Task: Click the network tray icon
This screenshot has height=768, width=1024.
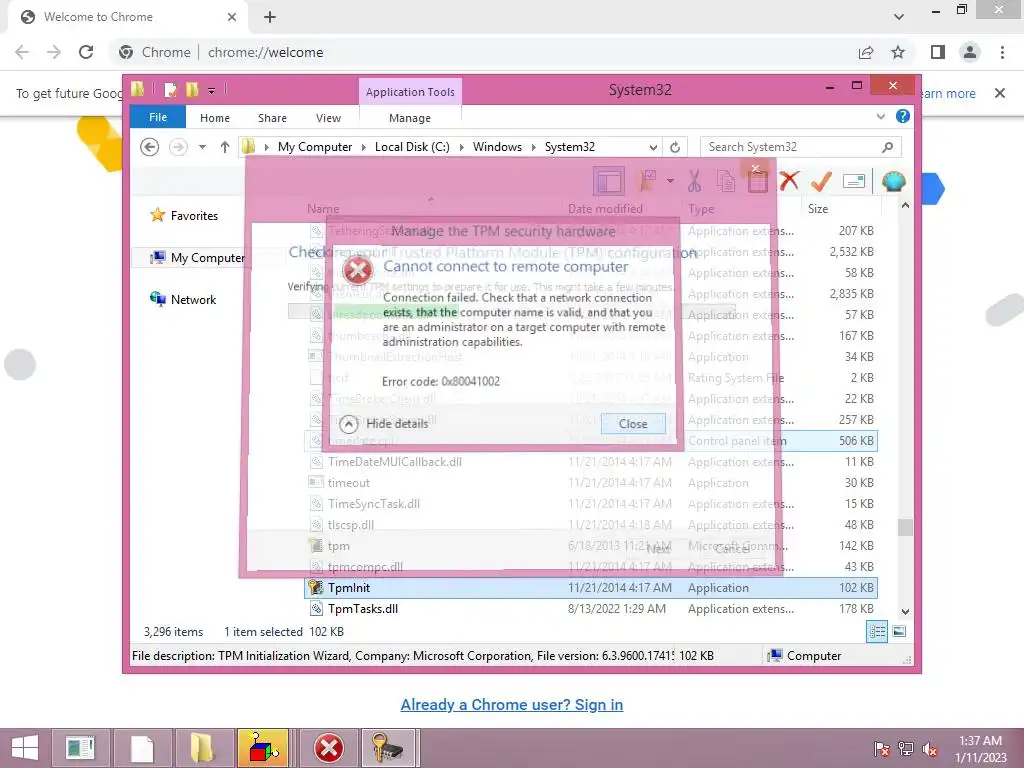Action: (x=906, y=749)
